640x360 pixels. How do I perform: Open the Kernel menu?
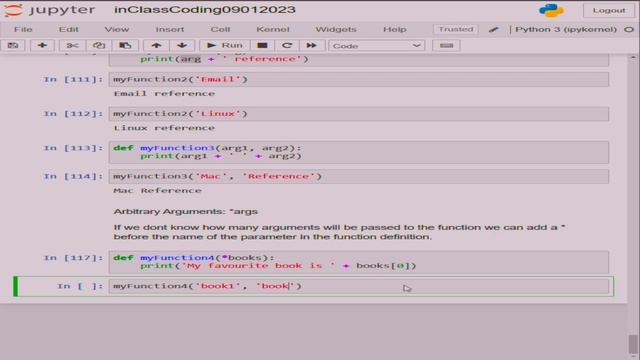point(273,29)
